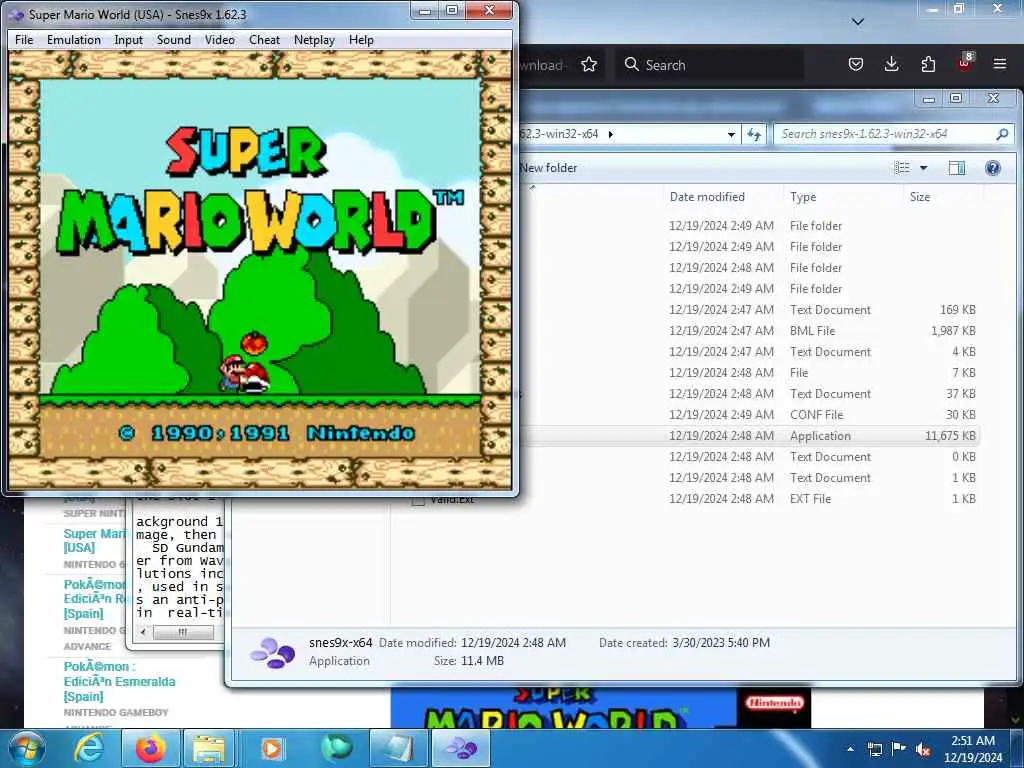Open the Action Center flag icon
This screenshot has width=1024, height=768.
click(899, 749)
